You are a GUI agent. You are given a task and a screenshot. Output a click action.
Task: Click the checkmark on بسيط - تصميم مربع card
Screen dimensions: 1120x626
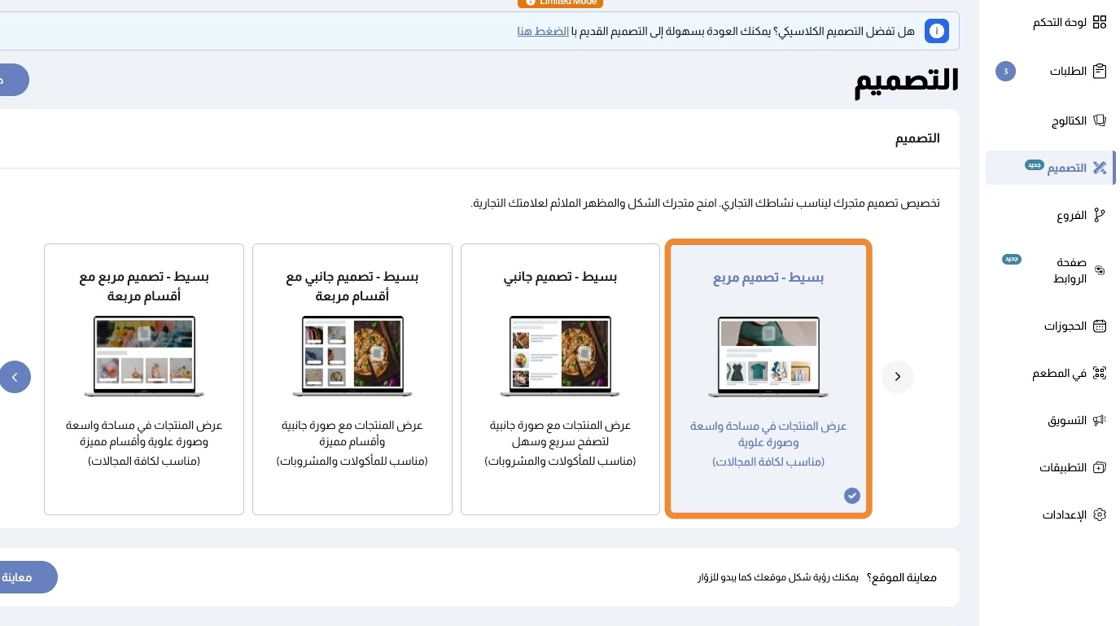[x=851, y=495]
